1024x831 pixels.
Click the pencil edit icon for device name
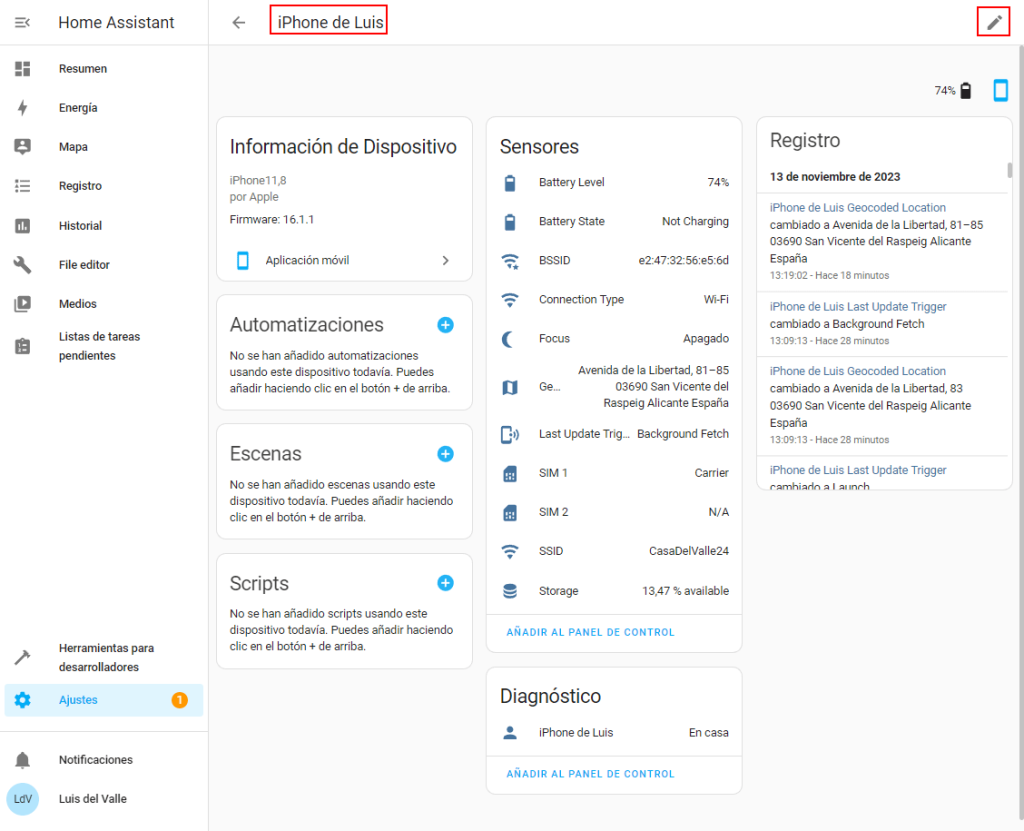(993, 22)
